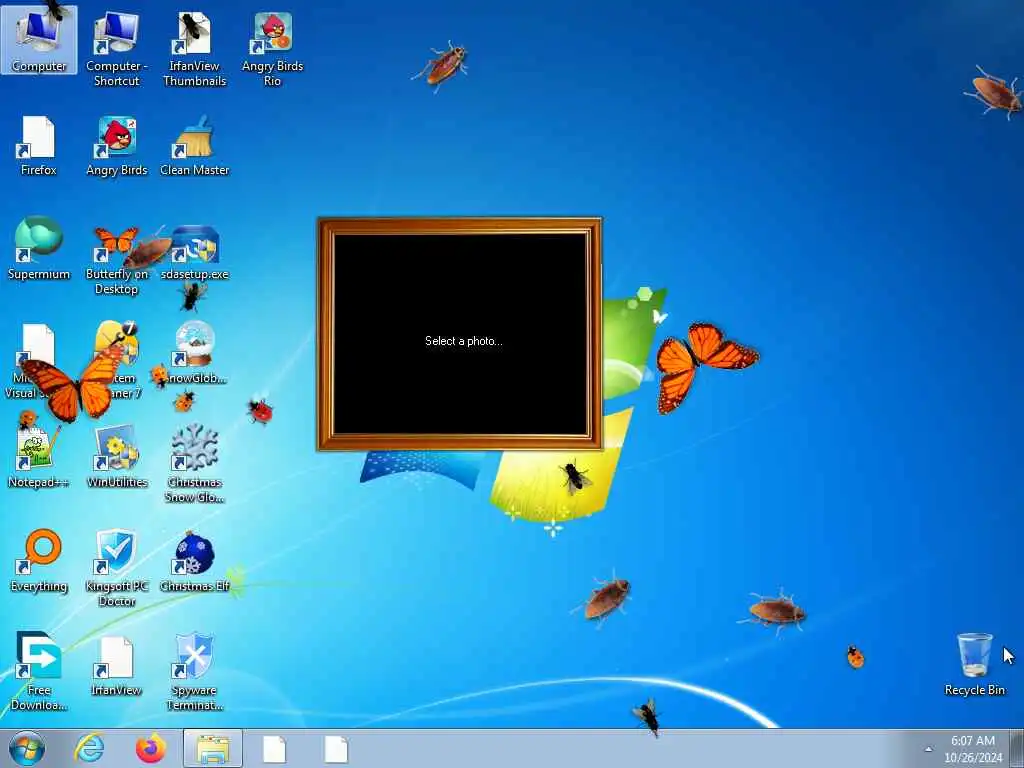Select the Supermium browser icon
Screen dimensions: 1024x768
pos(39,248)
